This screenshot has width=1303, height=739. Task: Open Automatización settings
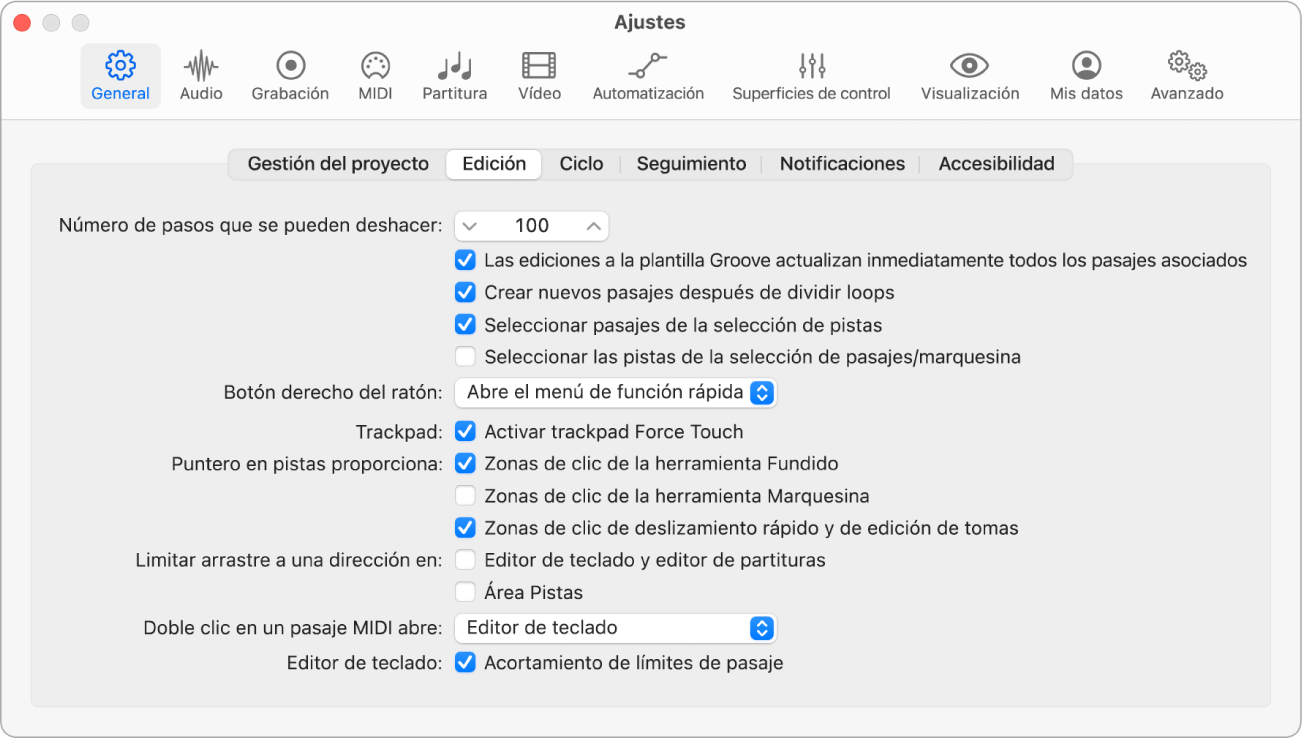647,75
